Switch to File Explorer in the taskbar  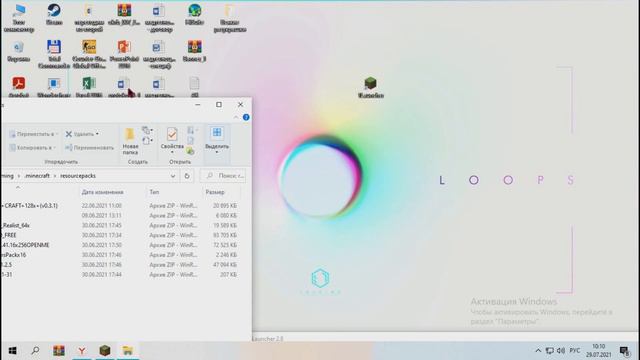click(x=128, y=351)
